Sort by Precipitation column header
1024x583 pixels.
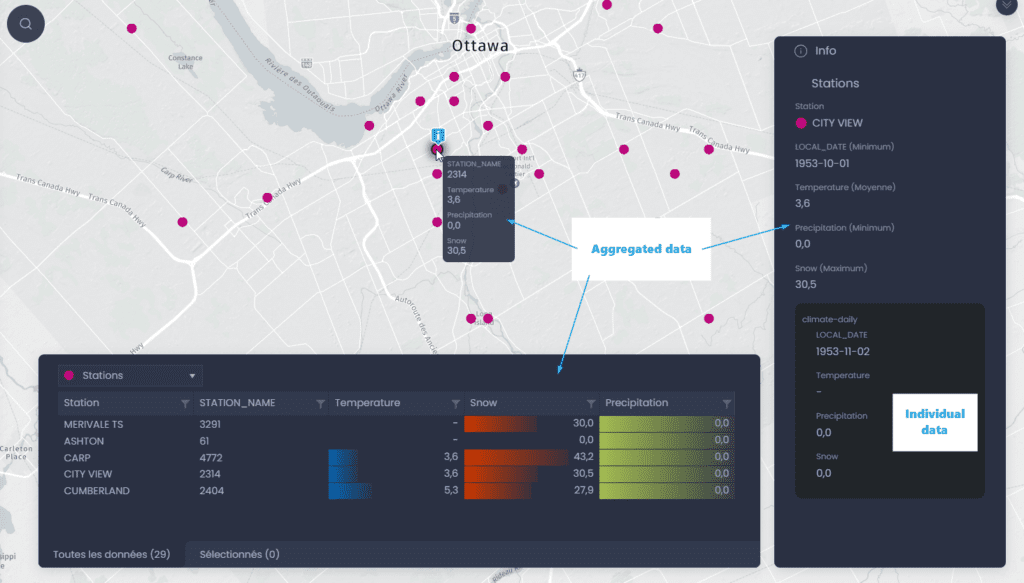click(x=636, y=403)
